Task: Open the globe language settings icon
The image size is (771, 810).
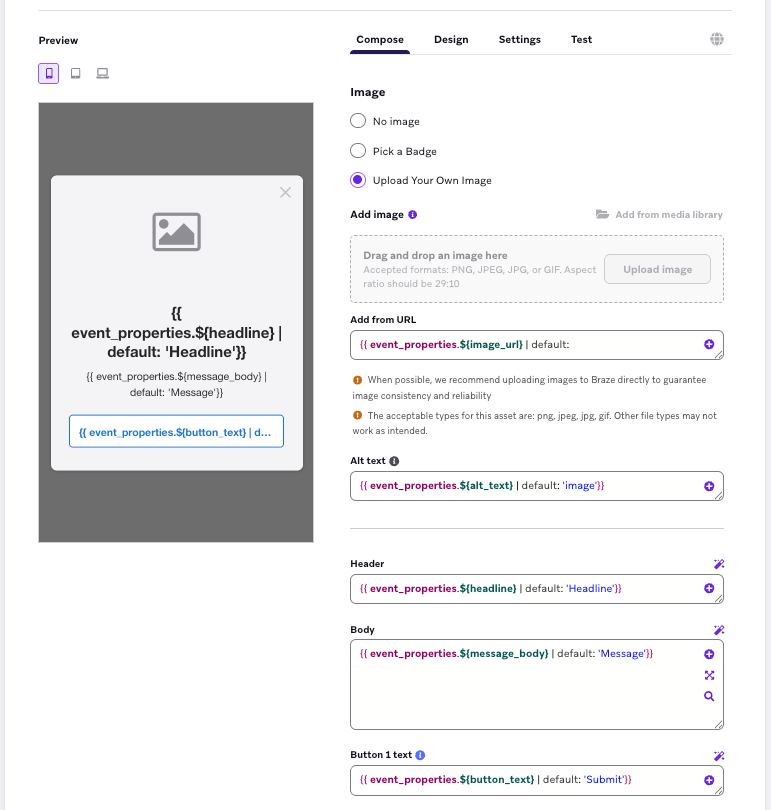Action: [717, 40]
